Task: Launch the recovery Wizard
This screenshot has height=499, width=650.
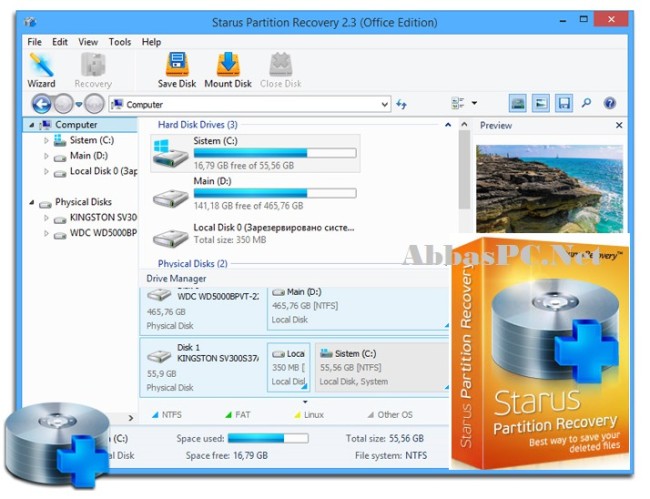Action: point(41,70)
